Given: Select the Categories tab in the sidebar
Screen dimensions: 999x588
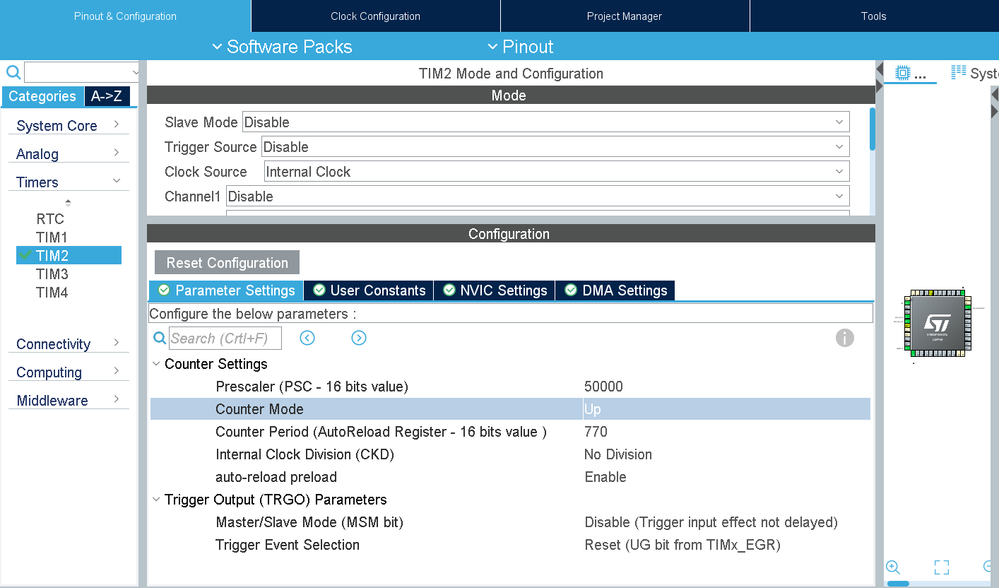Looking at the screenshot, I should coord(42,96).
